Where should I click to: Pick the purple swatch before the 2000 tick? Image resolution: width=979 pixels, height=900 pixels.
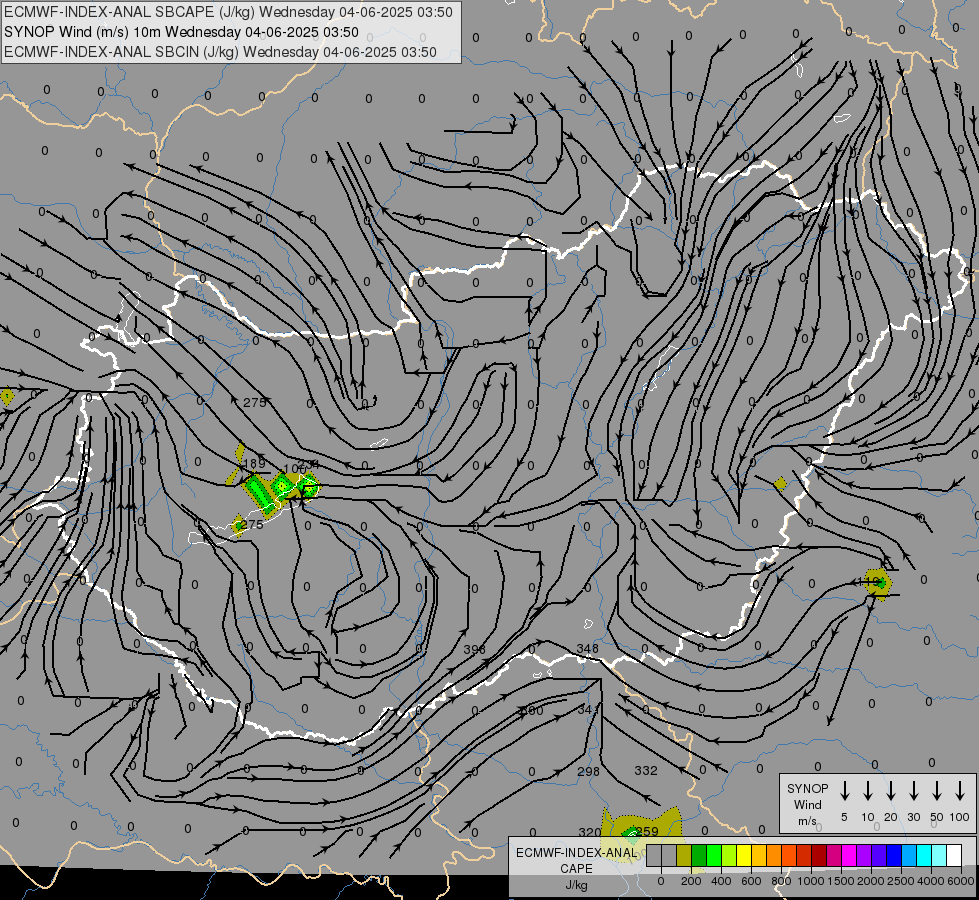(x=863, y=855)
